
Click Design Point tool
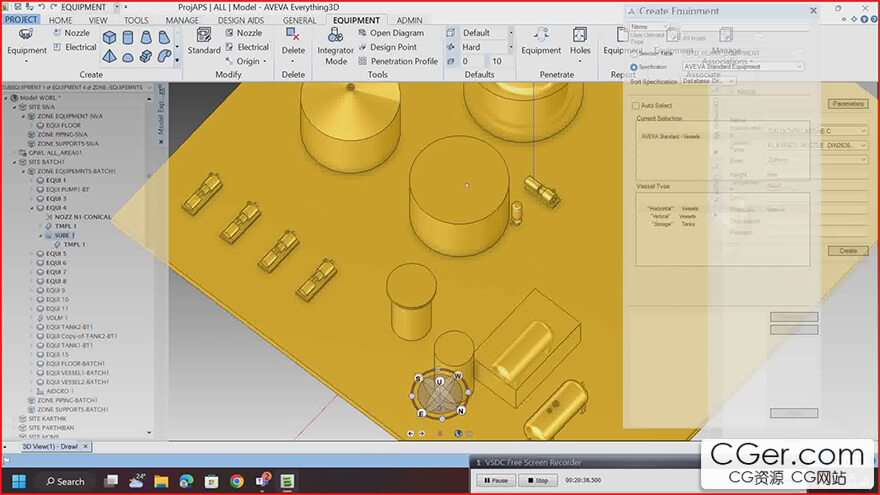[x=387, y=47]
